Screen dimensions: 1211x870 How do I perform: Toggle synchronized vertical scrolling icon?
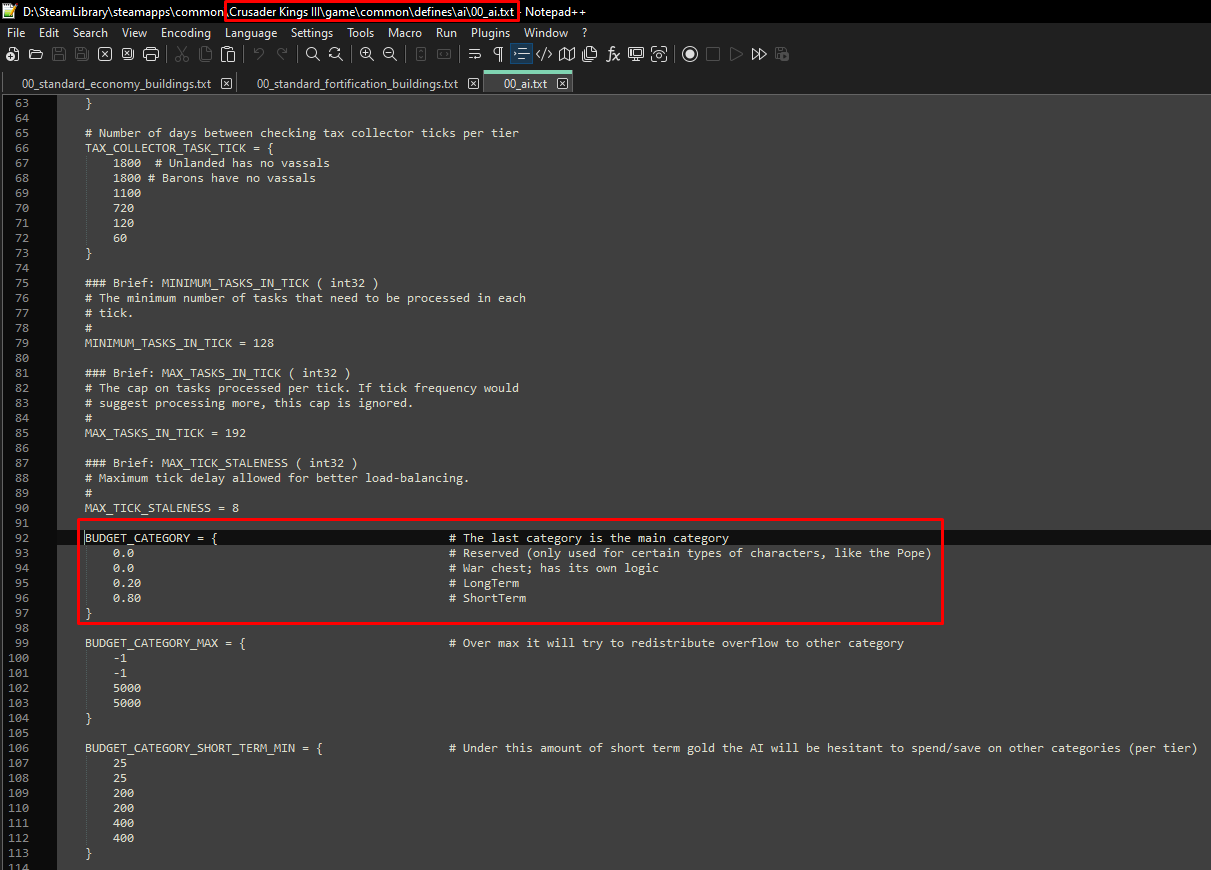[x=421, y=54]
